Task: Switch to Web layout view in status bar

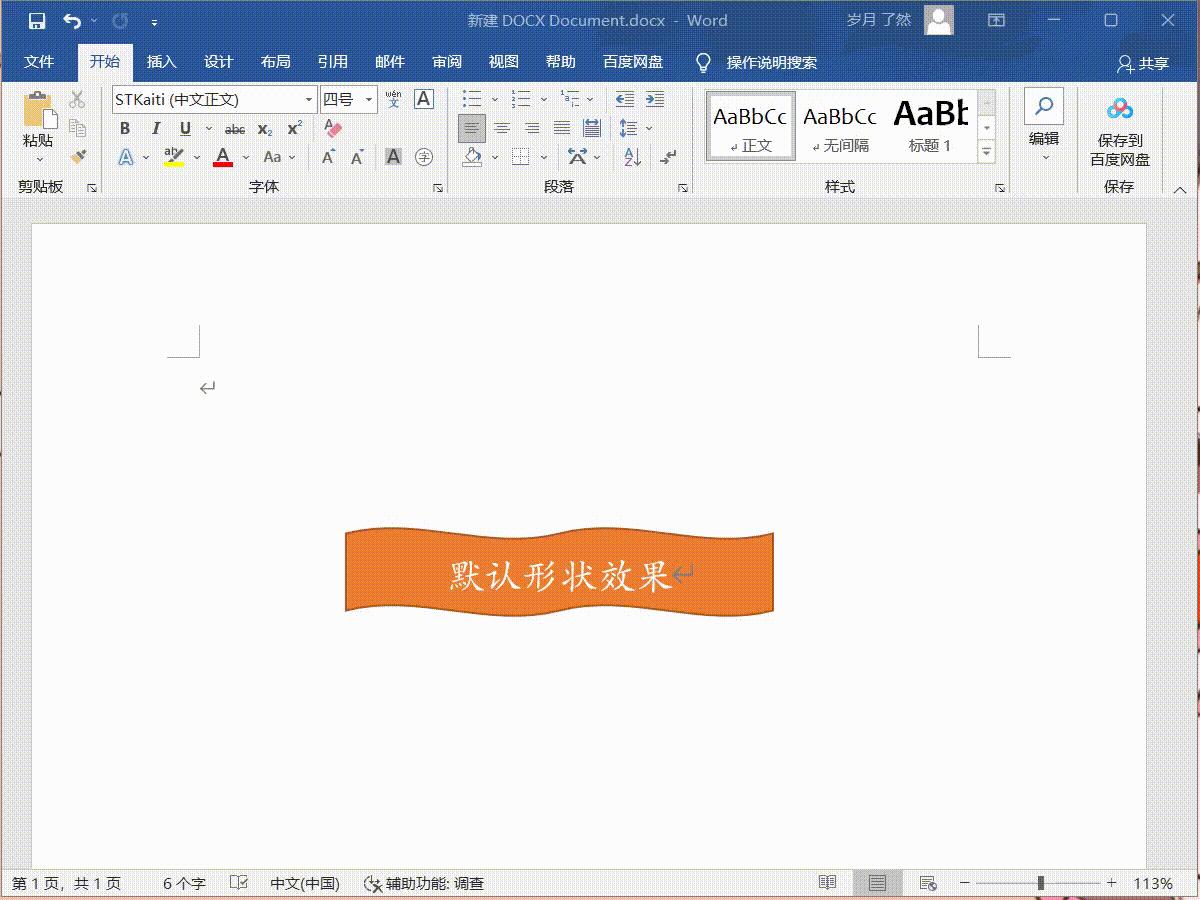Action: click(x=928, y=883)
